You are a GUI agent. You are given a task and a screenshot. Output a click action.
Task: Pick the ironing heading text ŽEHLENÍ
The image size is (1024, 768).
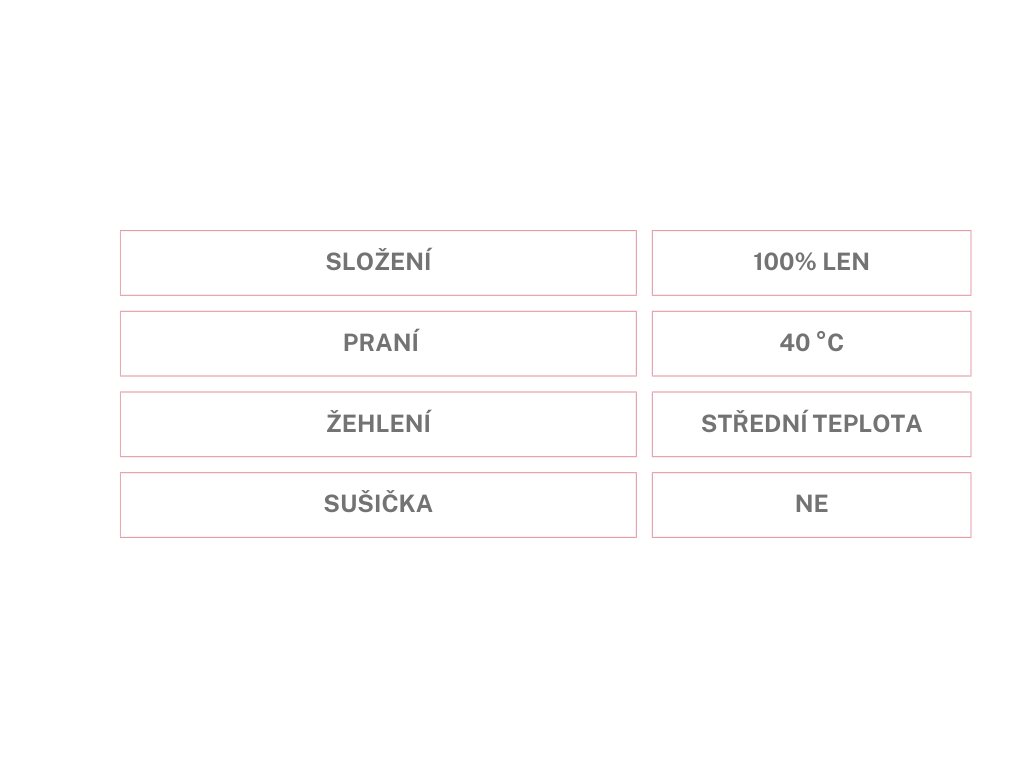378,424
